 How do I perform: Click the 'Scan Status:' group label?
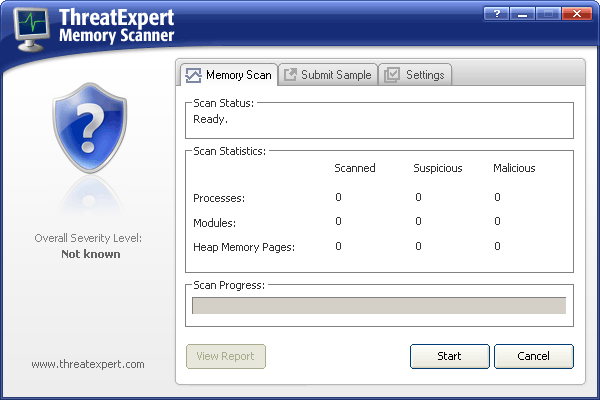pyautogui.click(x=223, y=103)
